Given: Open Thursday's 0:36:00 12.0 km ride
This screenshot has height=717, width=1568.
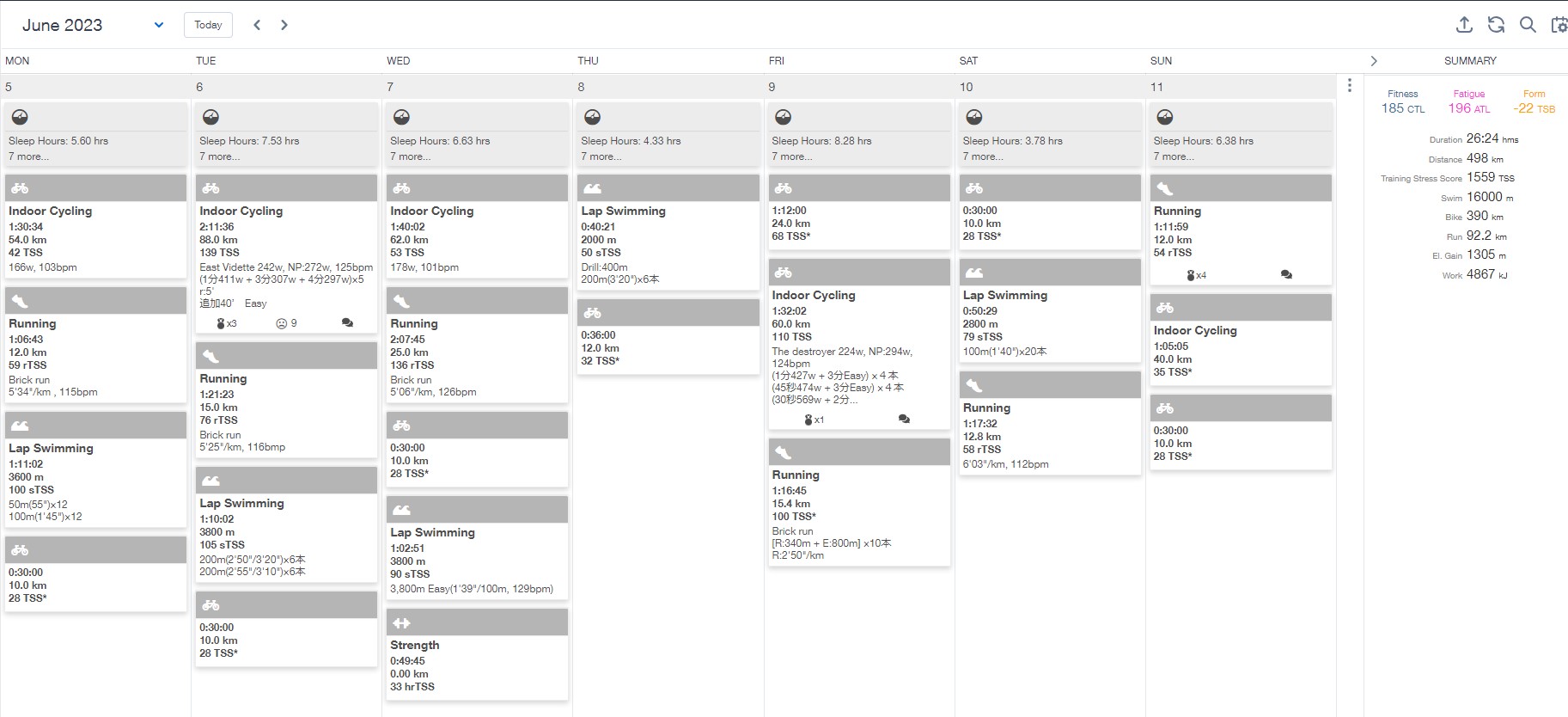Looking at the screenshot, I should (x=668, y=336).
